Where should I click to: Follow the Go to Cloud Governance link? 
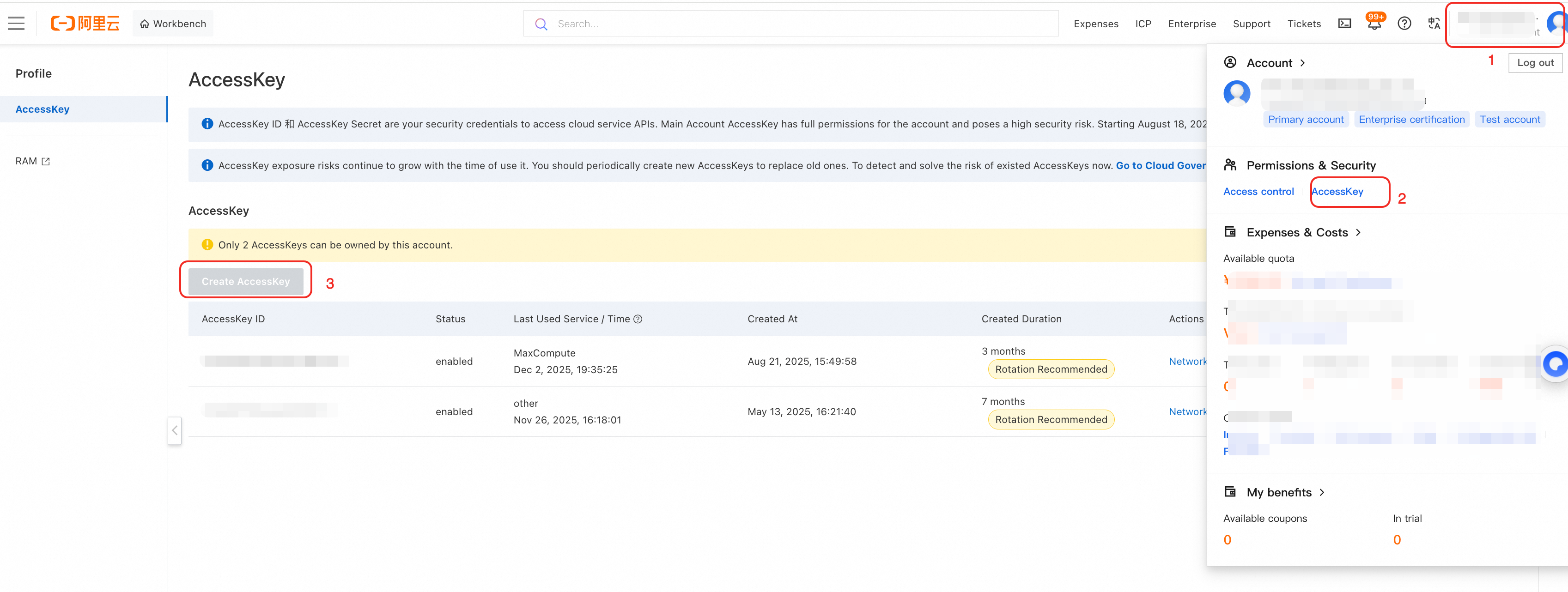point(1160,165)
